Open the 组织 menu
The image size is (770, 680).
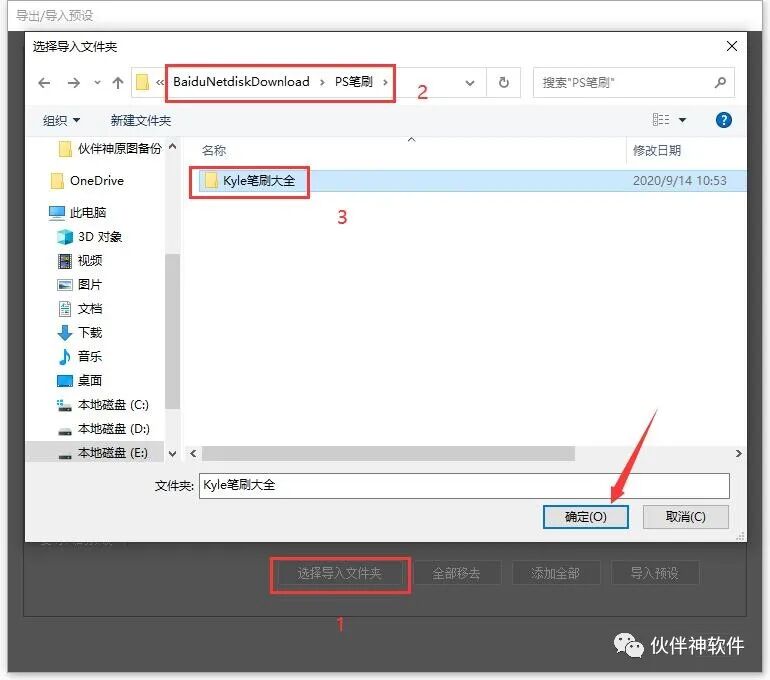(x=61, y=120)
